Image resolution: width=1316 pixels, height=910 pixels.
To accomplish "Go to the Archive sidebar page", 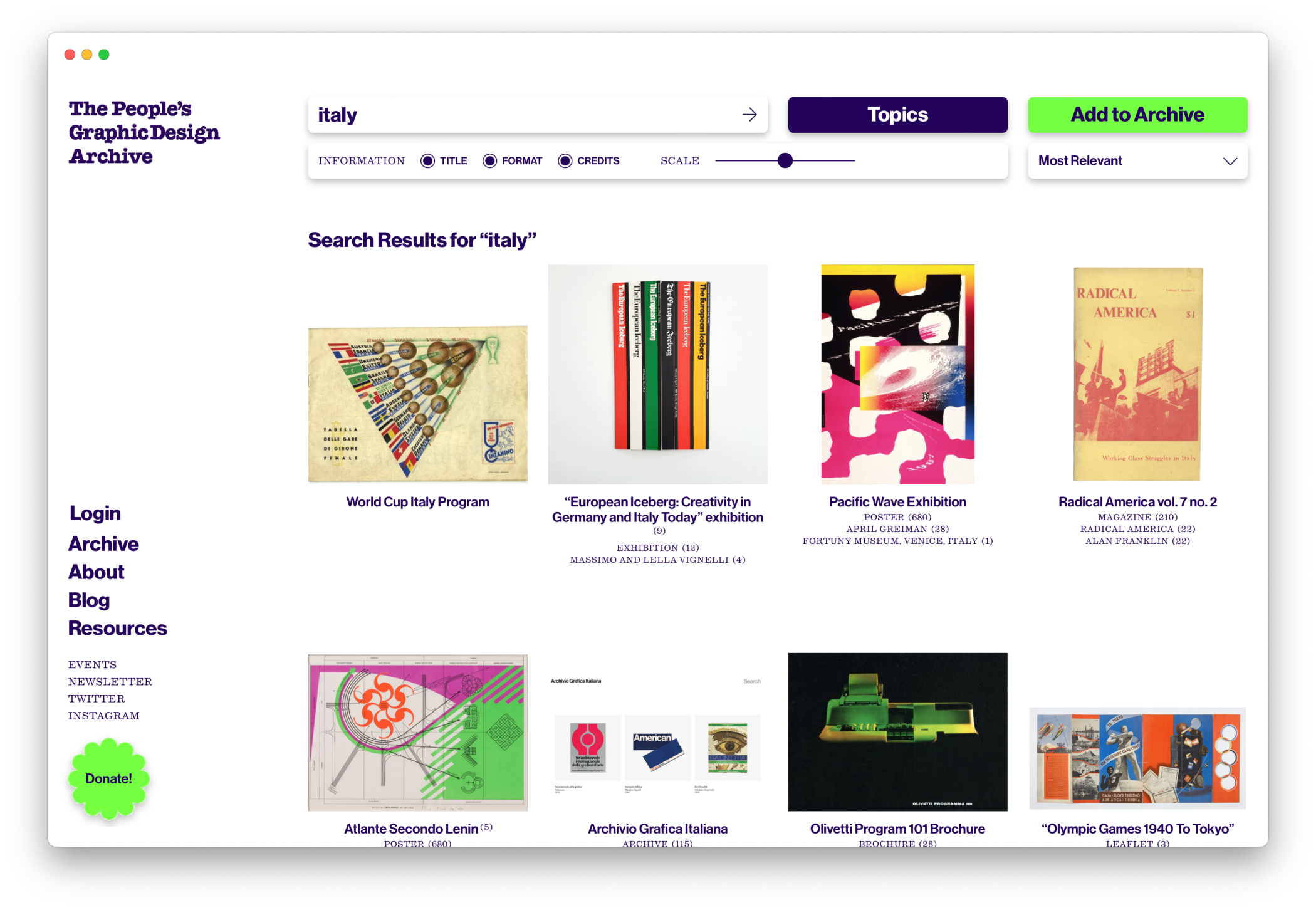I will pyautogui.click(x=103, y=544).
